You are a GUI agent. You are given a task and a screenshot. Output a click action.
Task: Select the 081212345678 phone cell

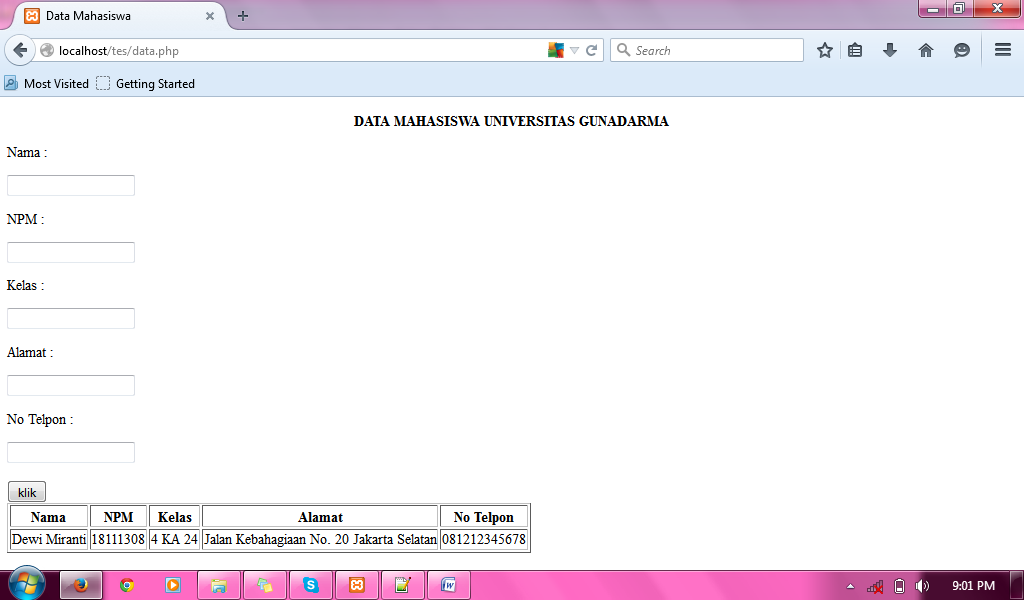click(484, 539)
